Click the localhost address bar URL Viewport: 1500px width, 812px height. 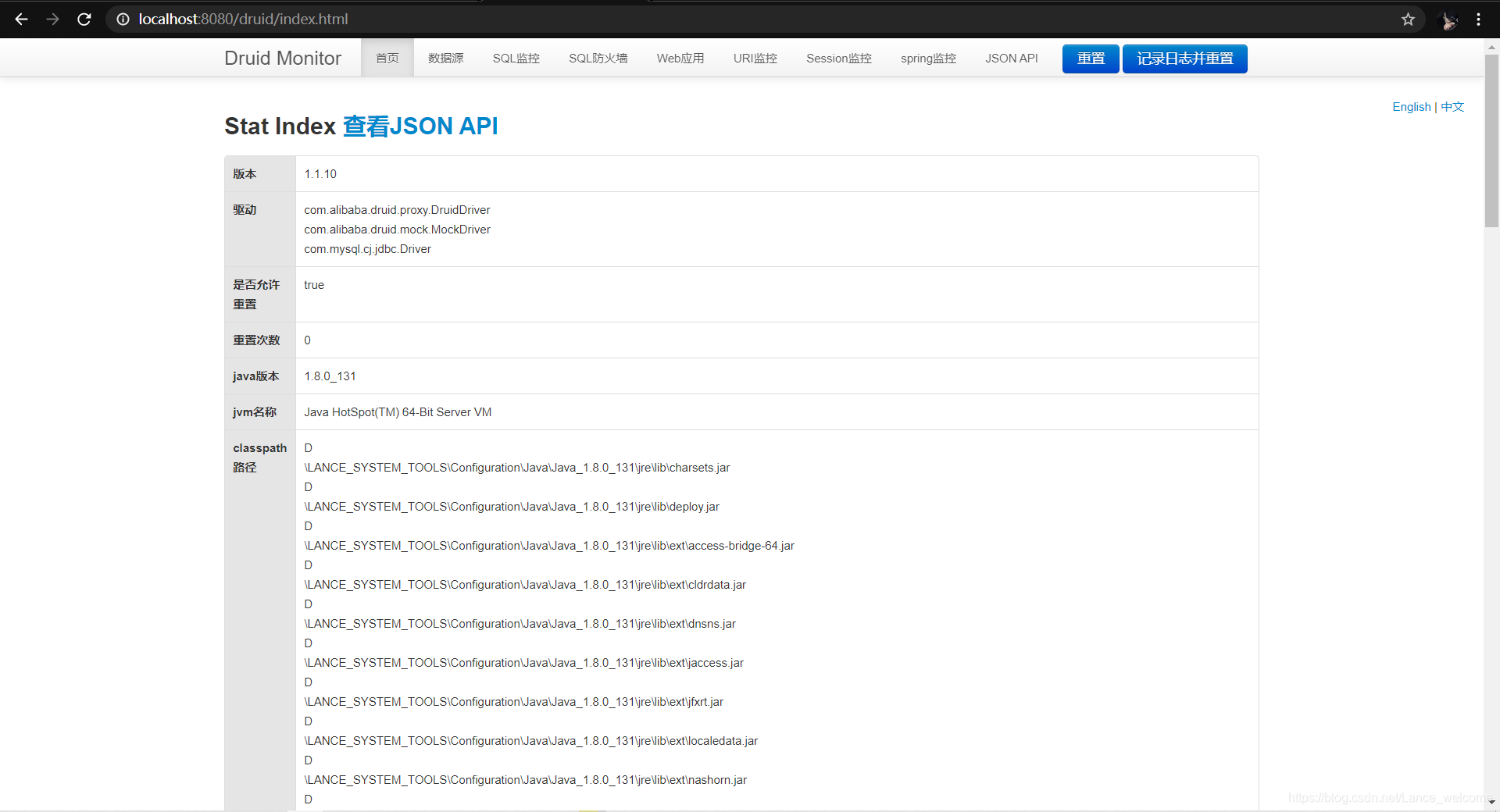click(x=243, y=20)
